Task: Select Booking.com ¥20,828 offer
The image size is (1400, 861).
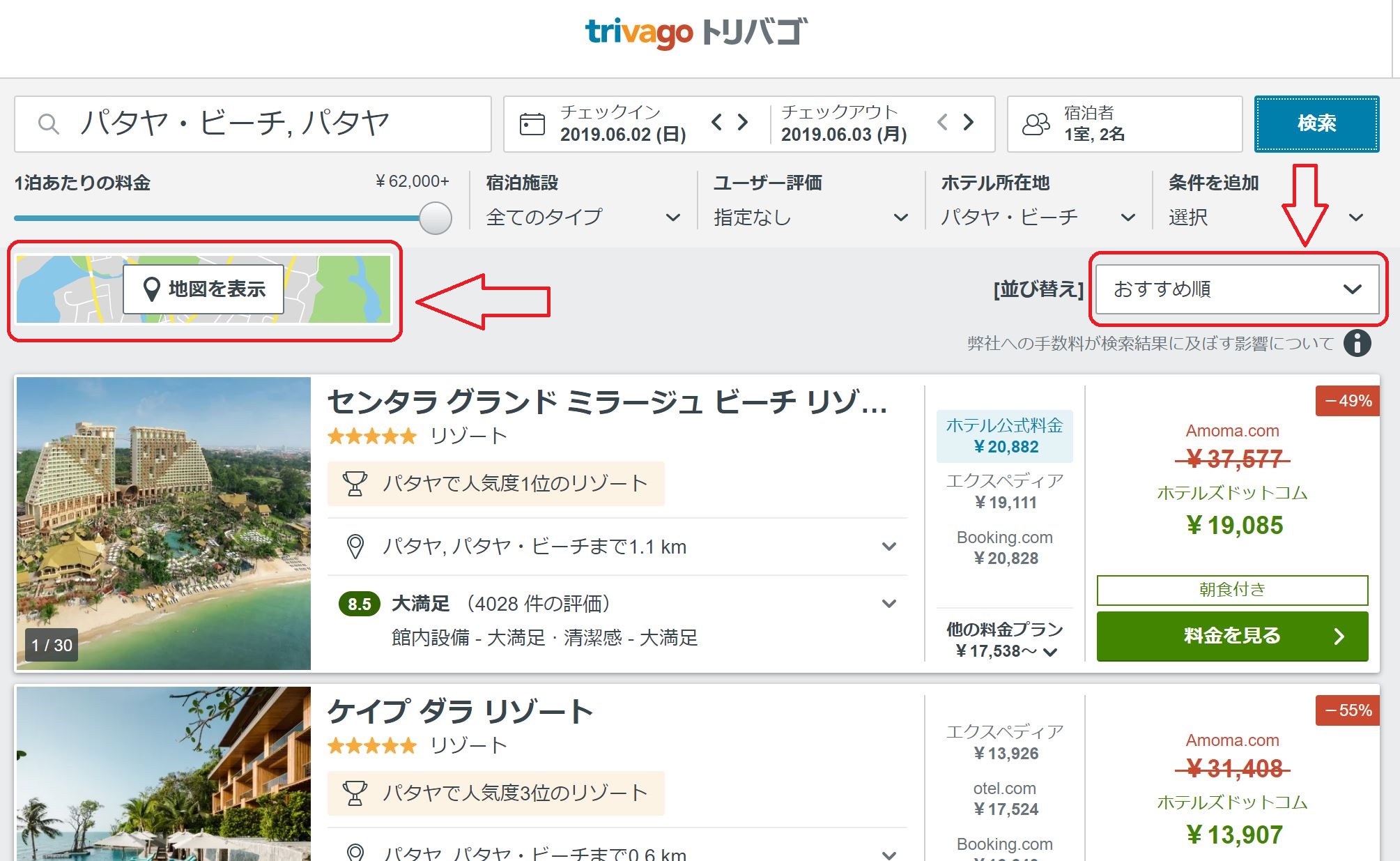Action: point(1004,547)
